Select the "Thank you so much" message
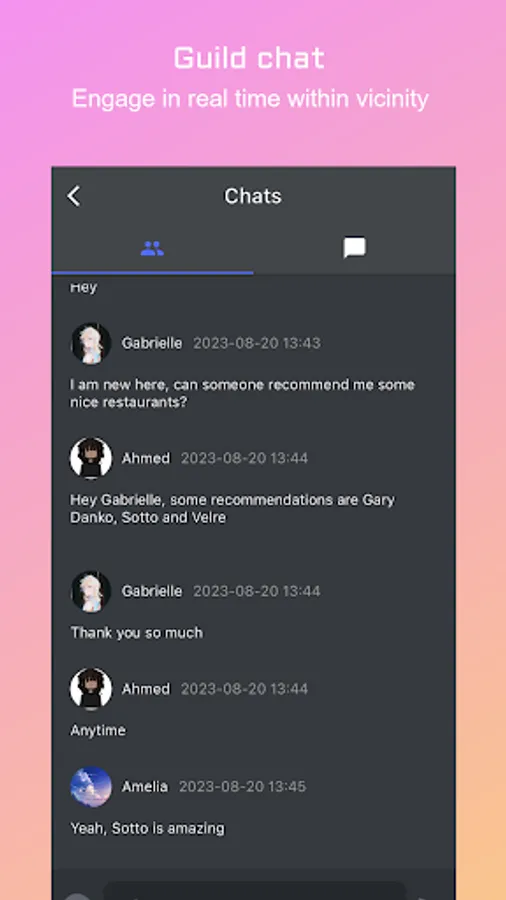Screen dimensions: 506x900 click(137, 633)
